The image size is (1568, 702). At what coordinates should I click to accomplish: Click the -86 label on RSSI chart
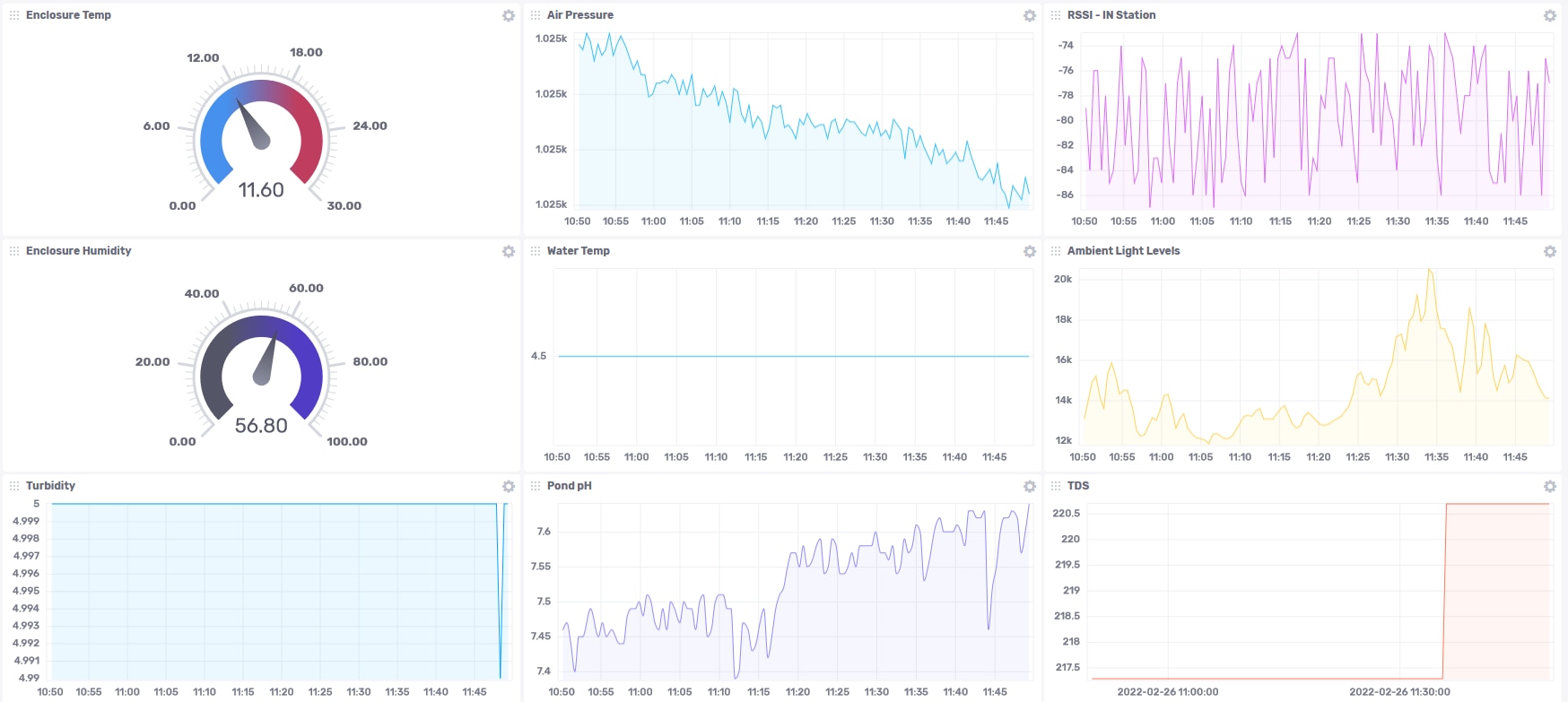tap(1065, 195)
